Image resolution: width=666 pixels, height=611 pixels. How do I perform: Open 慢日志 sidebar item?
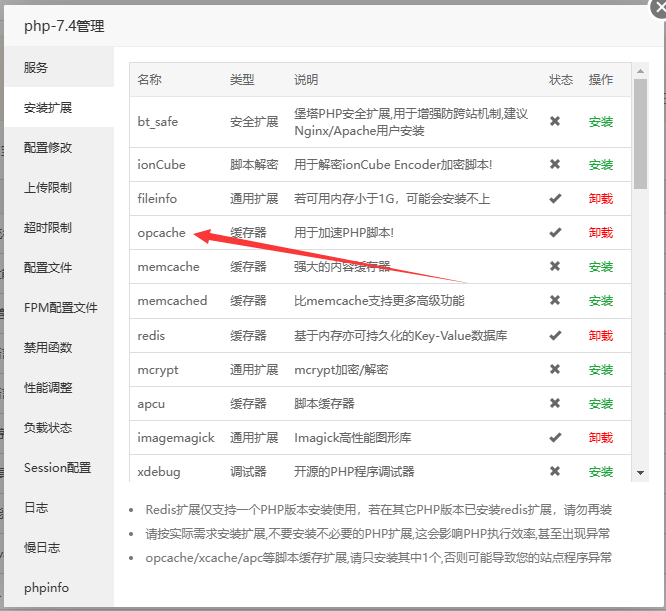[x=59, y=547]
